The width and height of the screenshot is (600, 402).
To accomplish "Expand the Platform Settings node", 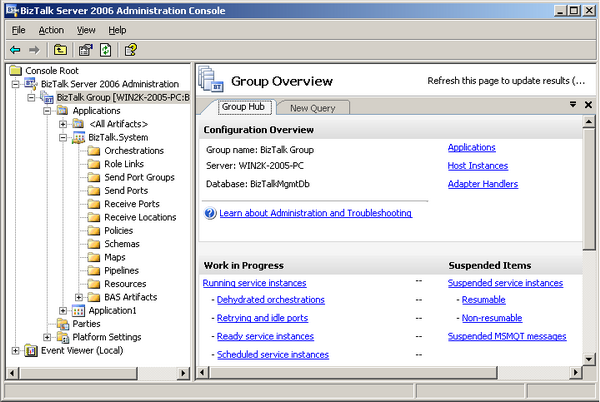I will (x=47, y=337).
